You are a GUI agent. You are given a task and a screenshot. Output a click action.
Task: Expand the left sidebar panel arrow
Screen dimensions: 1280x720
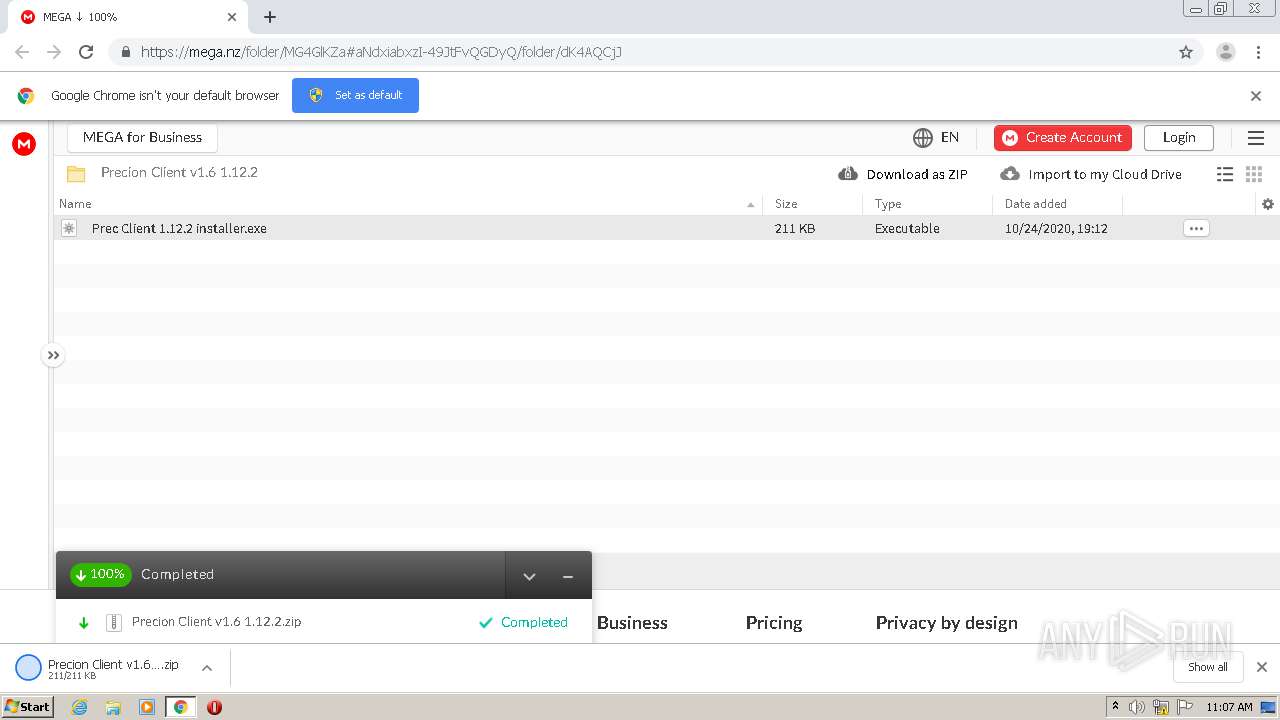[53, 355]
